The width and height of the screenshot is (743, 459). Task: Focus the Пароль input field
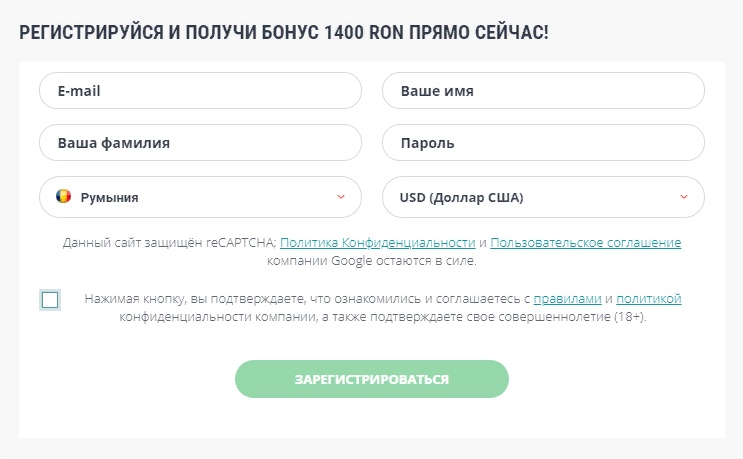pos(544,143)
